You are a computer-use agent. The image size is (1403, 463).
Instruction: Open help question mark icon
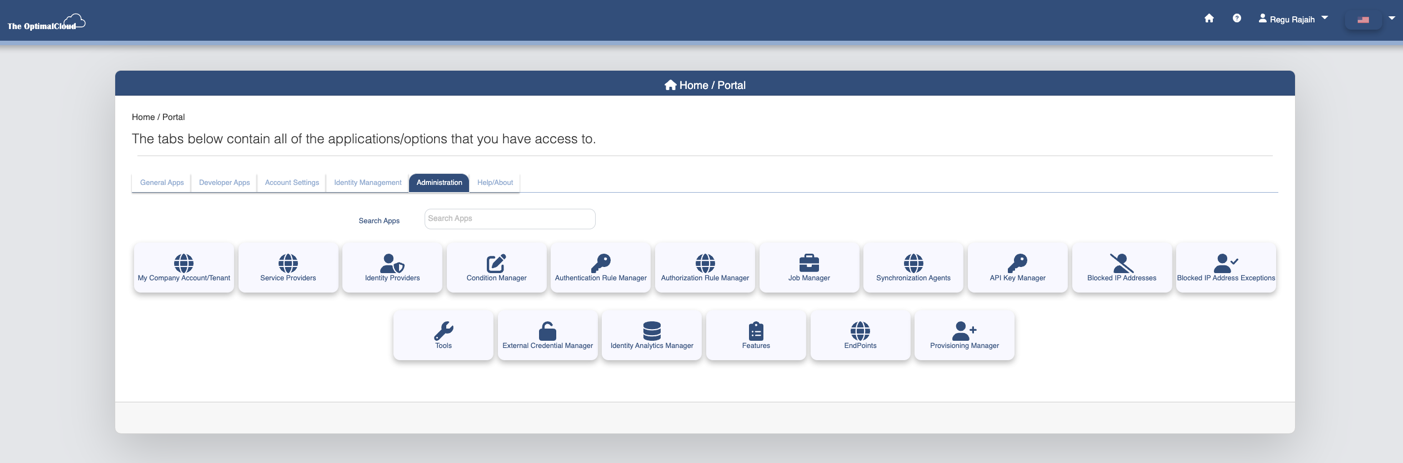pos(1237,18)
